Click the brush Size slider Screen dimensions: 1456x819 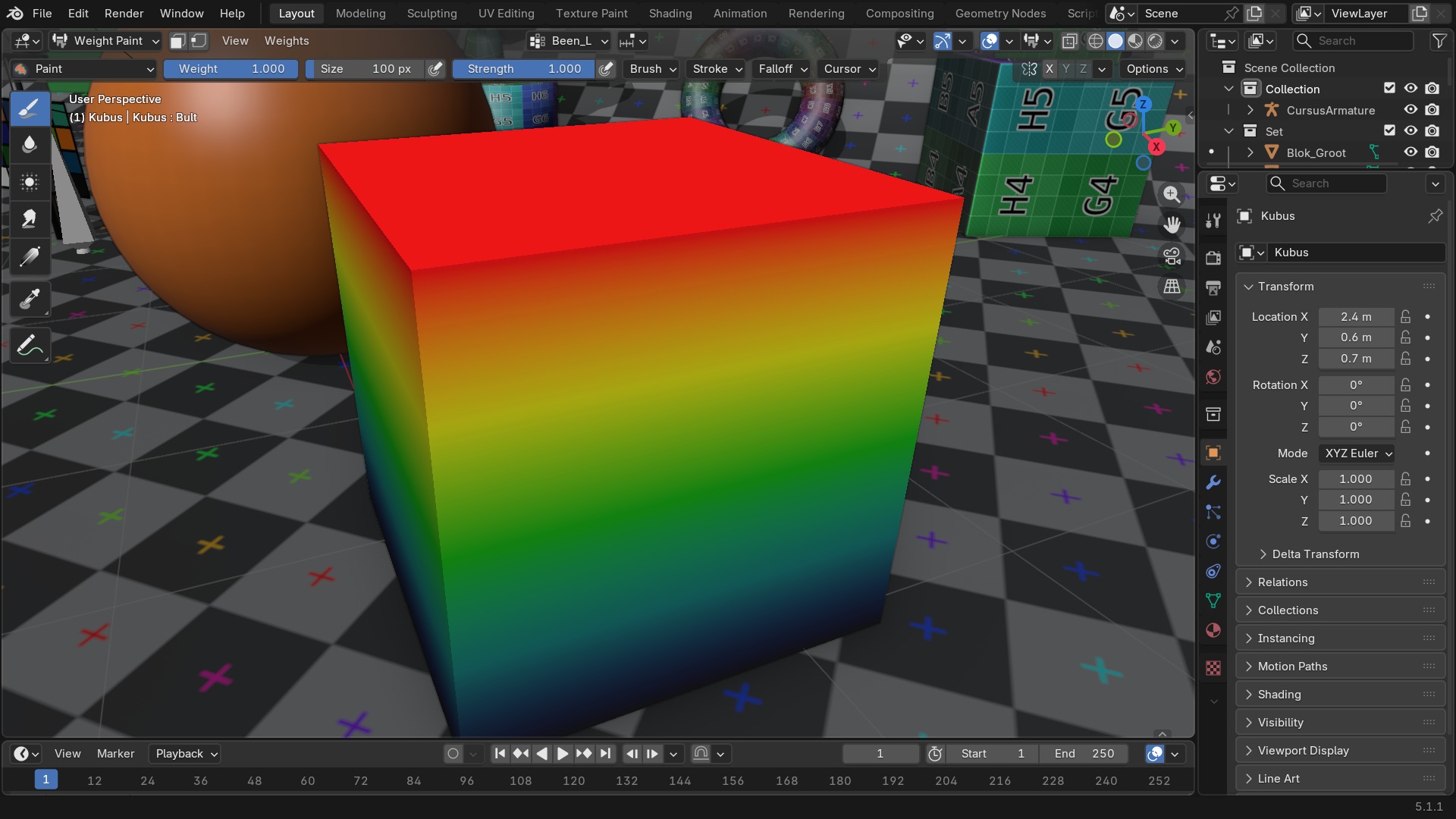pos(366,69)
